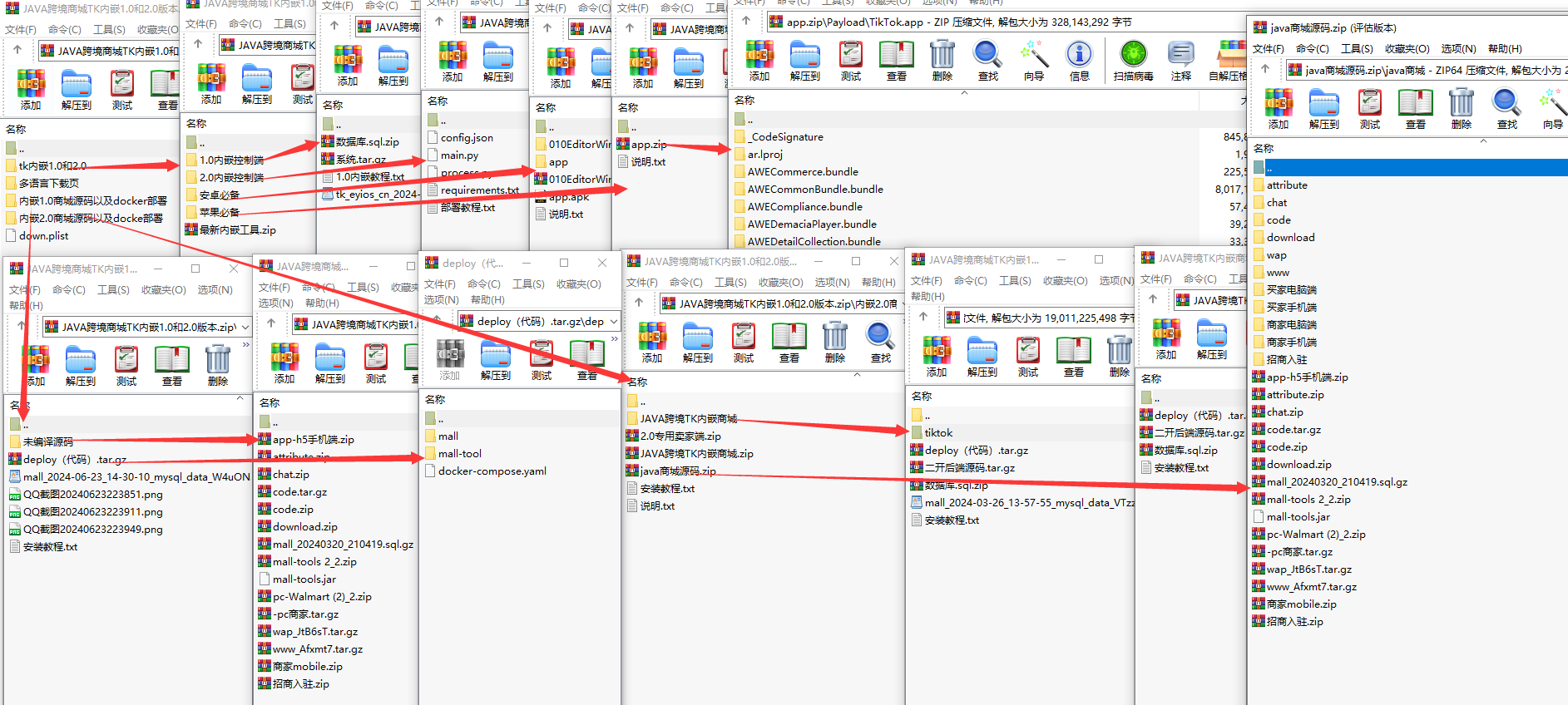The height and width of the screenshot is (705, 1568).
Task: Click 删除 icon in java商城源码.zip window
Action: click(x=1462, y=109)
